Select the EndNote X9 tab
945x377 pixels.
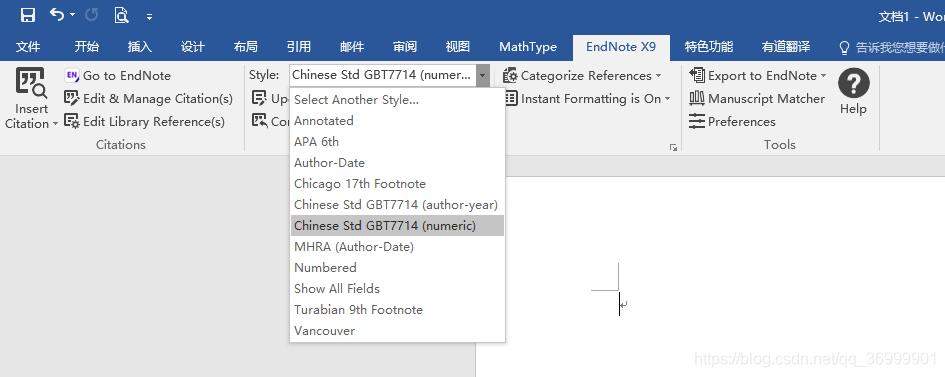[621, 47]
